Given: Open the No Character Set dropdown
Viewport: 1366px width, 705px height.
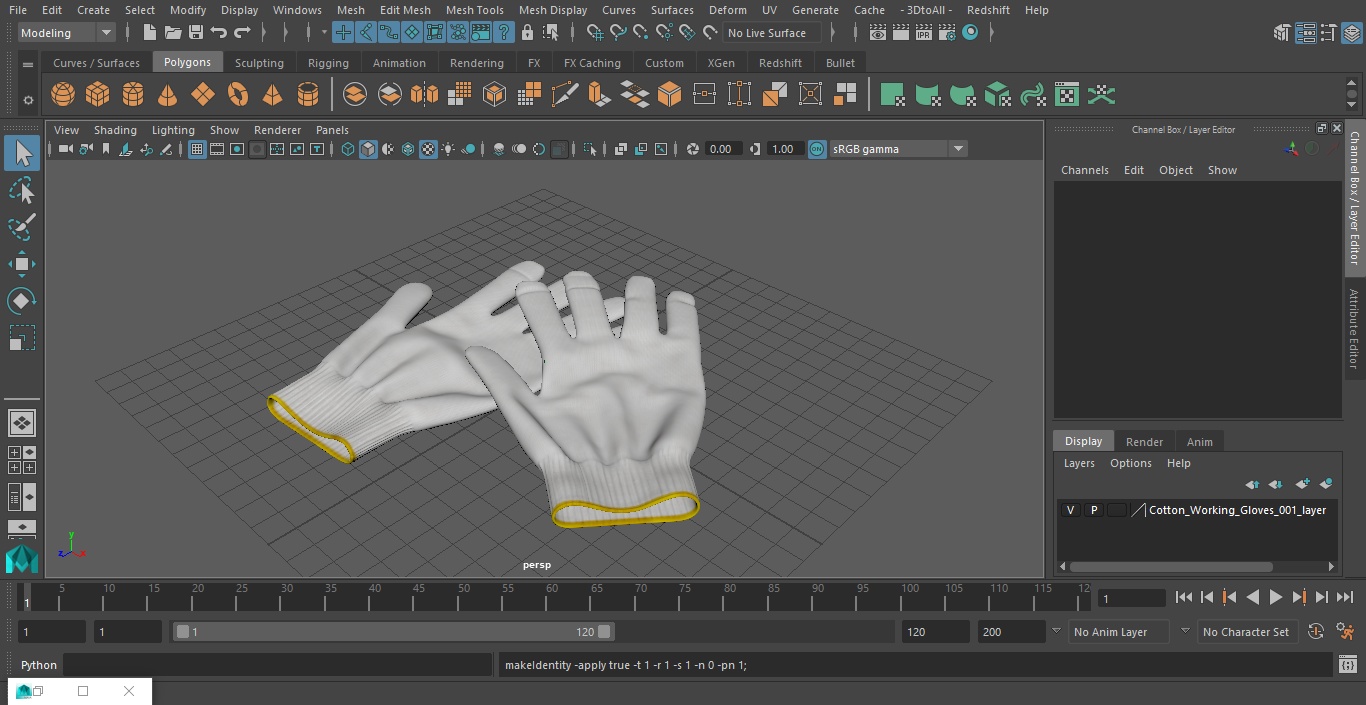Looking at the screenshot, I should 1246,632.
